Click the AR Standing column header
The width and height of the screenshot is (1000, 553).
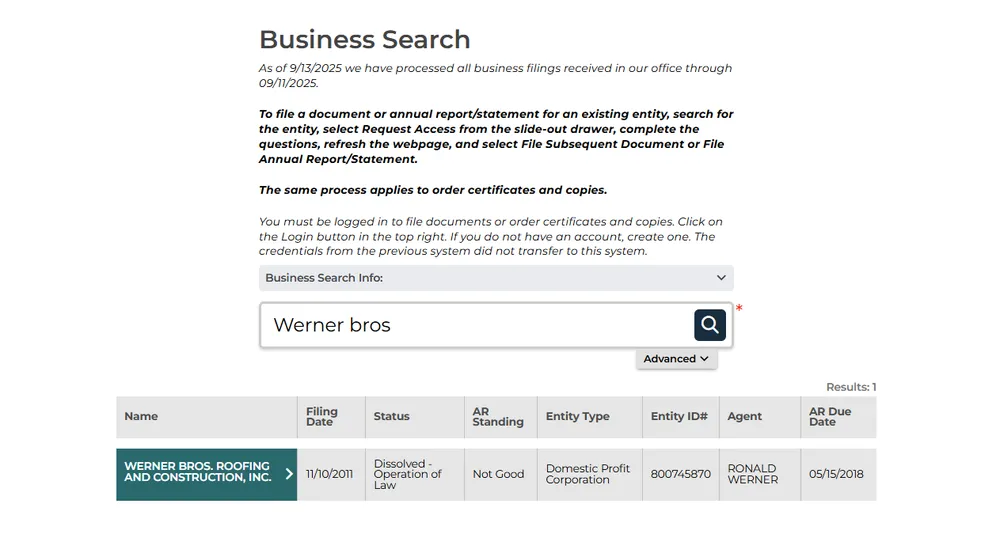497,417
